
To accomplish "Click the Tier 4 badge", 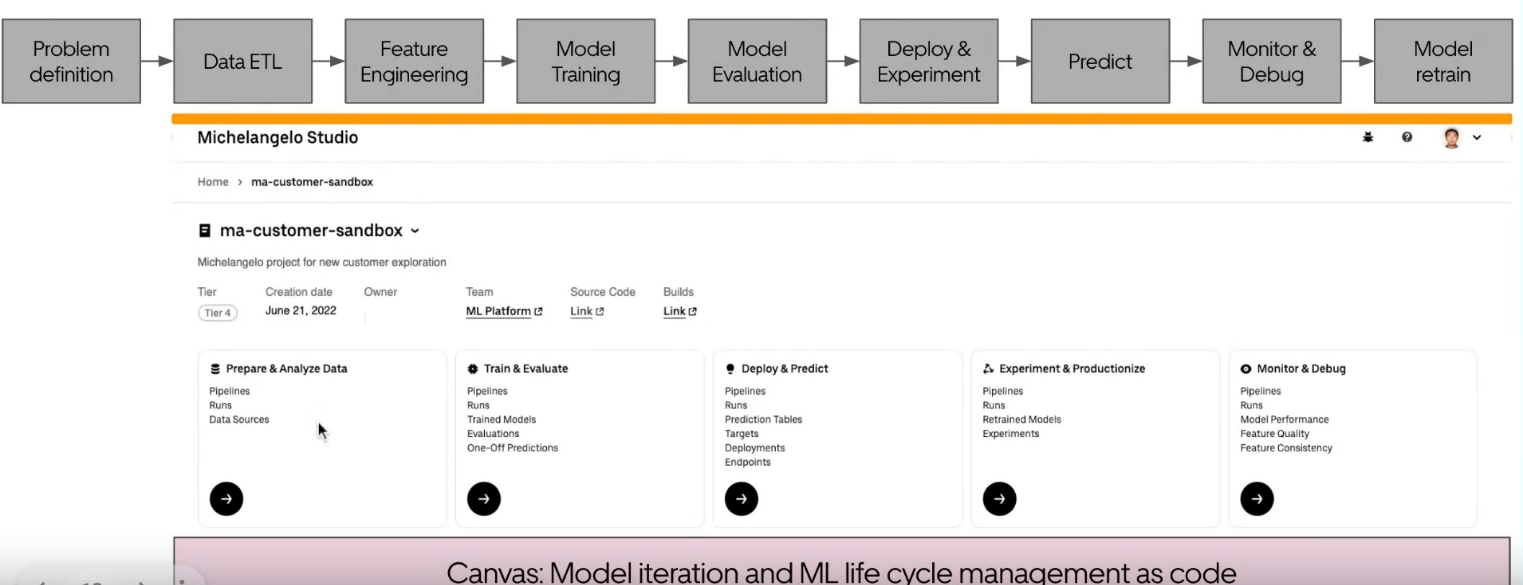I will pos(215,313).
